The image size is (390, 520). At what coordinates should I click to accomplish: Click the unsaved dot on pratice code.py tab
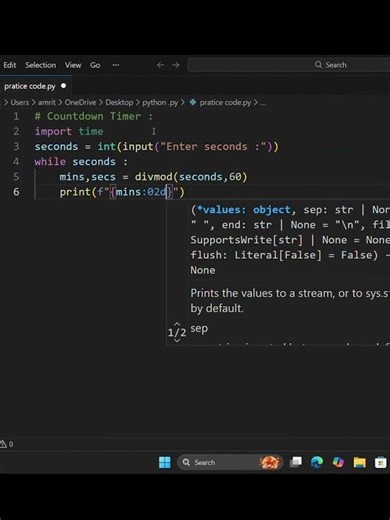63,86
